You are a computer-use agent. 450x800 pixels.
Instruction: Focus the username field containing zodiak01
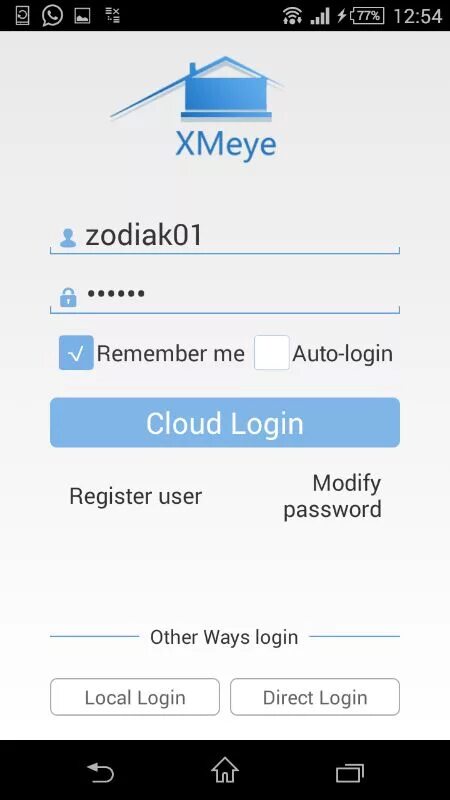(225, 237)
